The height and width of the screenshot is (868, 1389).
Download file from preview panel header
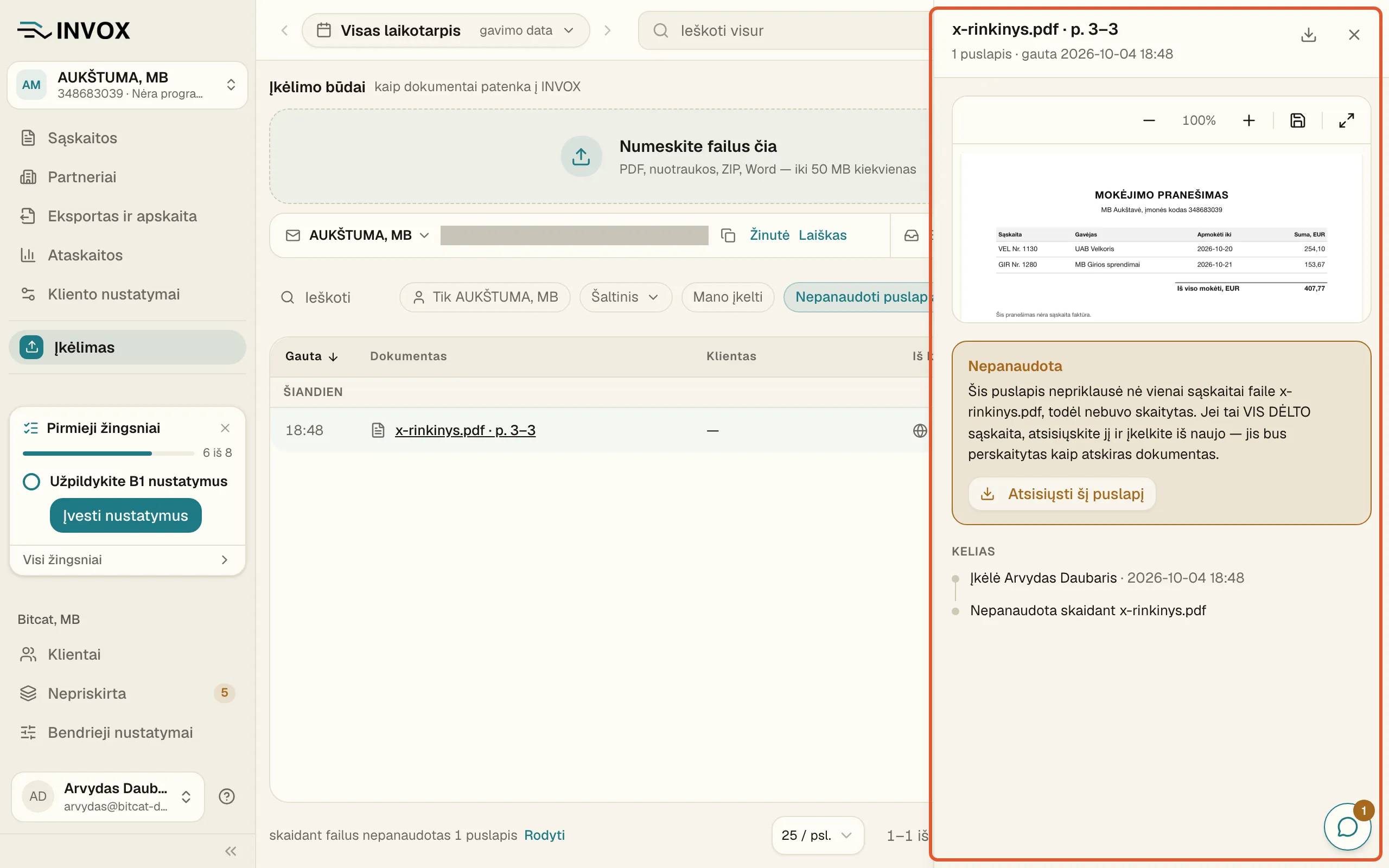coord(1308,35)
